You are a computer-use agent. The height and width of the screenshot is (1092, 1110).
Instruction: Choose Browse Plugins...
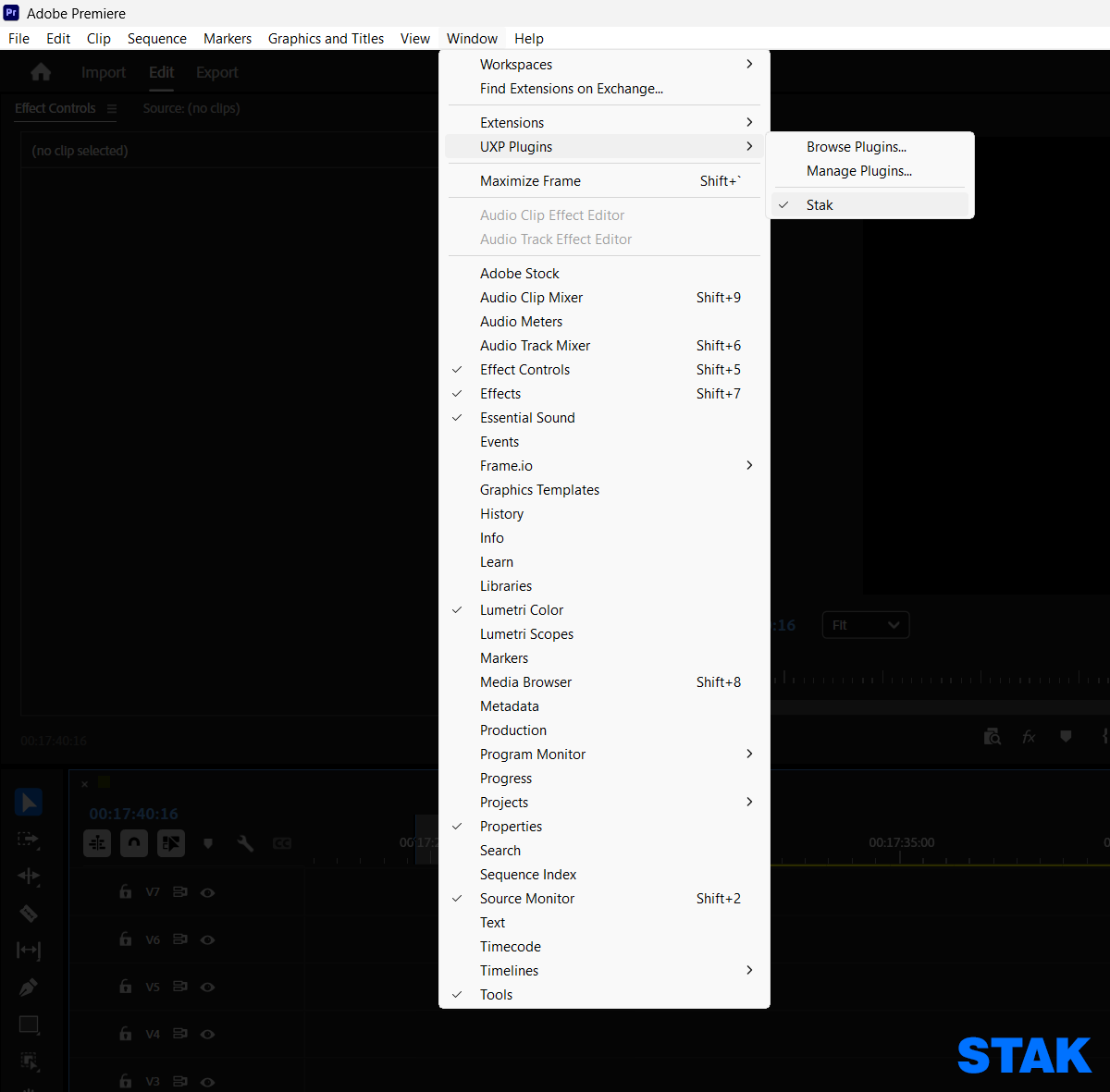(x=869, y=147)
